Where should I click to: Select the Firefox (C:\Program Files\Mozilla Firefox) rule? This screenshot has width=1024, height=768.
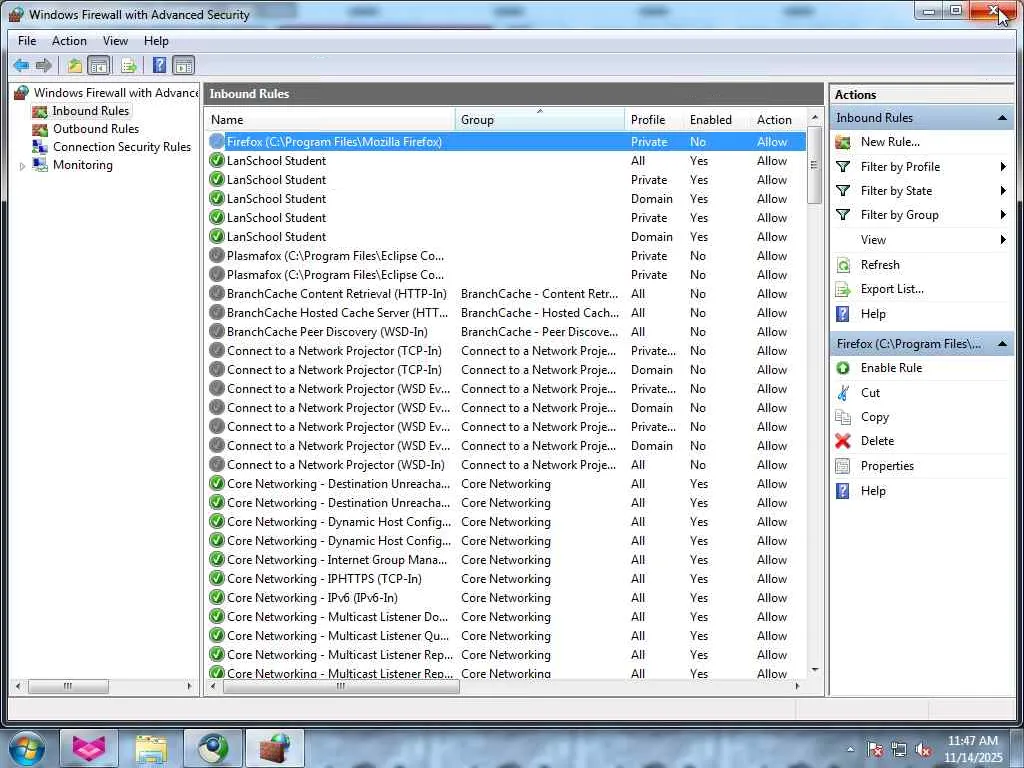pos(506,142)
